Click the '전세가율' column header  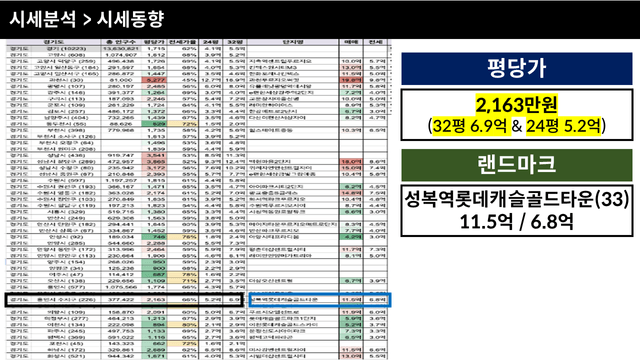(x=182, y=42)
